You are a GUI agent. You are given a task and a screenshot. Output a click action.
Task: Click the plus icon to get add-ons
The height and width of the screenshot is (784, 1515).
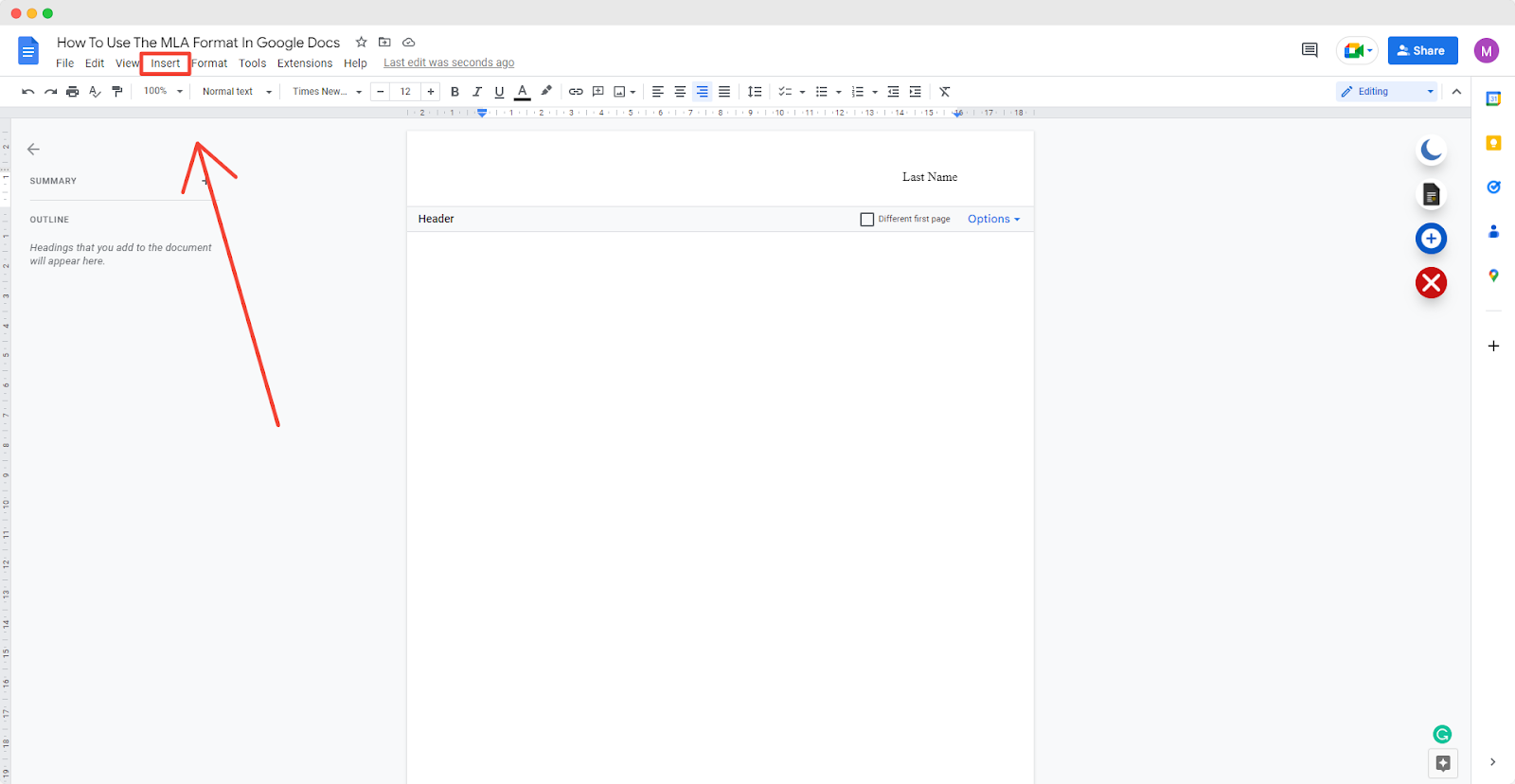click(1493, 346)
